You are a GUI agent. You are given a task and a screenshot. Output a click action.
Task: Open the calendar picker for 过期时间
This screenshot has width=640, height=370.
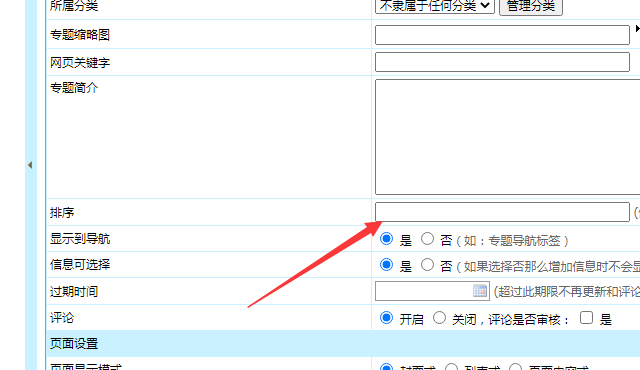click(x=480, y=291)
